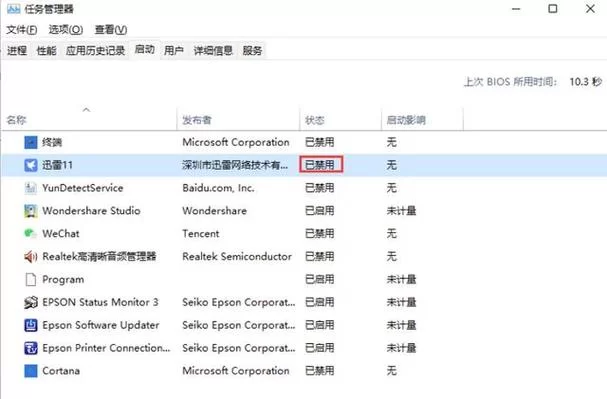Click the EPSON Status Monitor 3 icon
The image size is (607, 399).
(x=31, y=302)
